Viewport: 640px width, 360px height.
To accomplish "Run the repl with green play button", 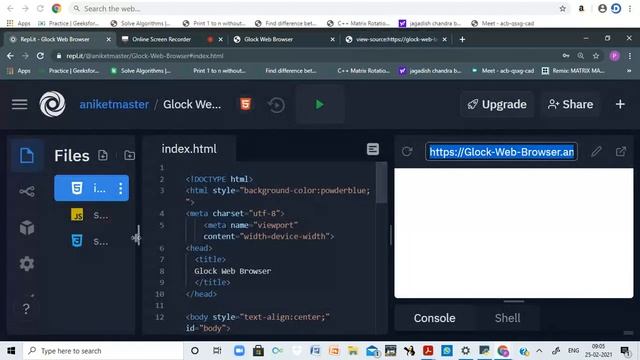I will pyautogui.click(x=320, y=105).
